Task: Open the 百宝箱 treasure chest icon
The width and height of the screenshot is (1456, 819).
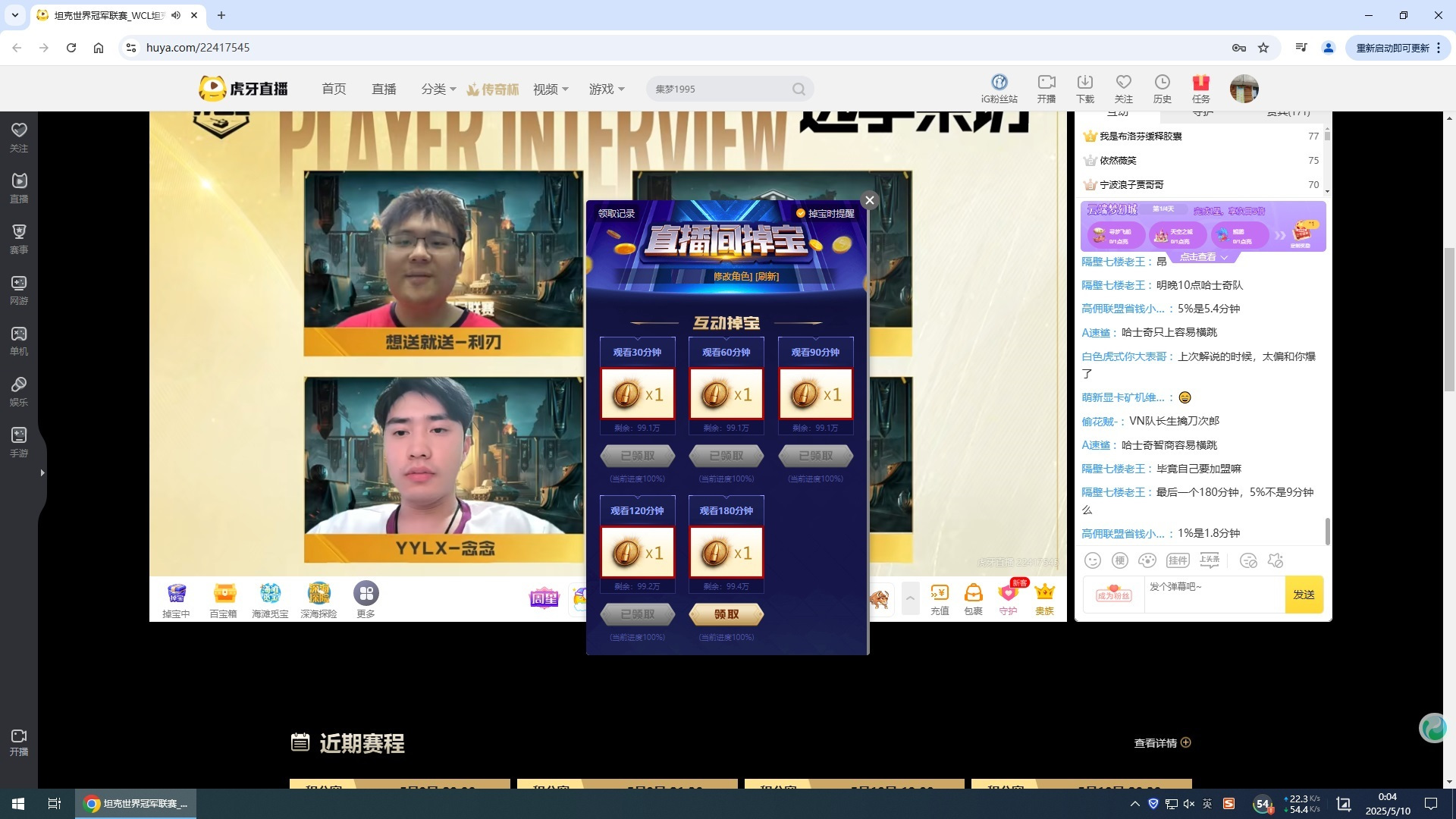Action: (224, 600)
